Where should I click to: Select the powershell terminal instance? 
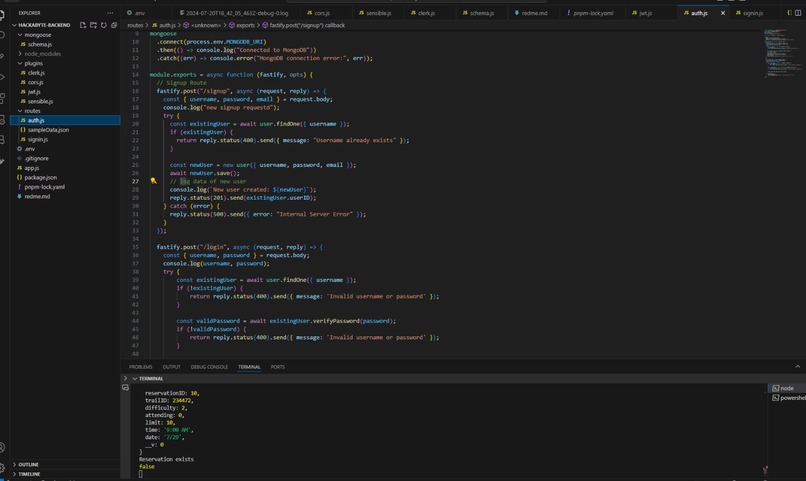(x=789, y=398)
